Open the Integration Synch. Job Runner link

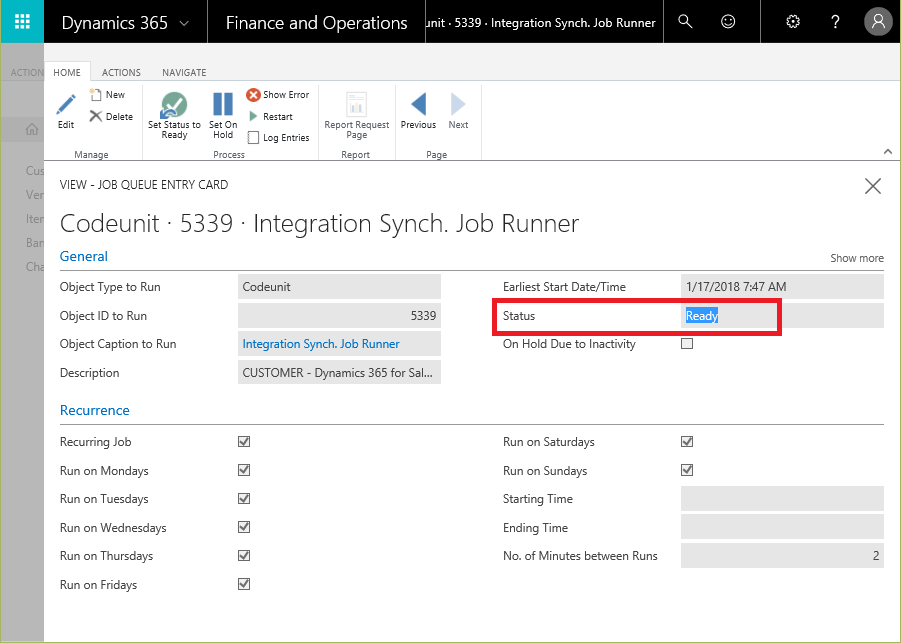[x=321, y=344]
